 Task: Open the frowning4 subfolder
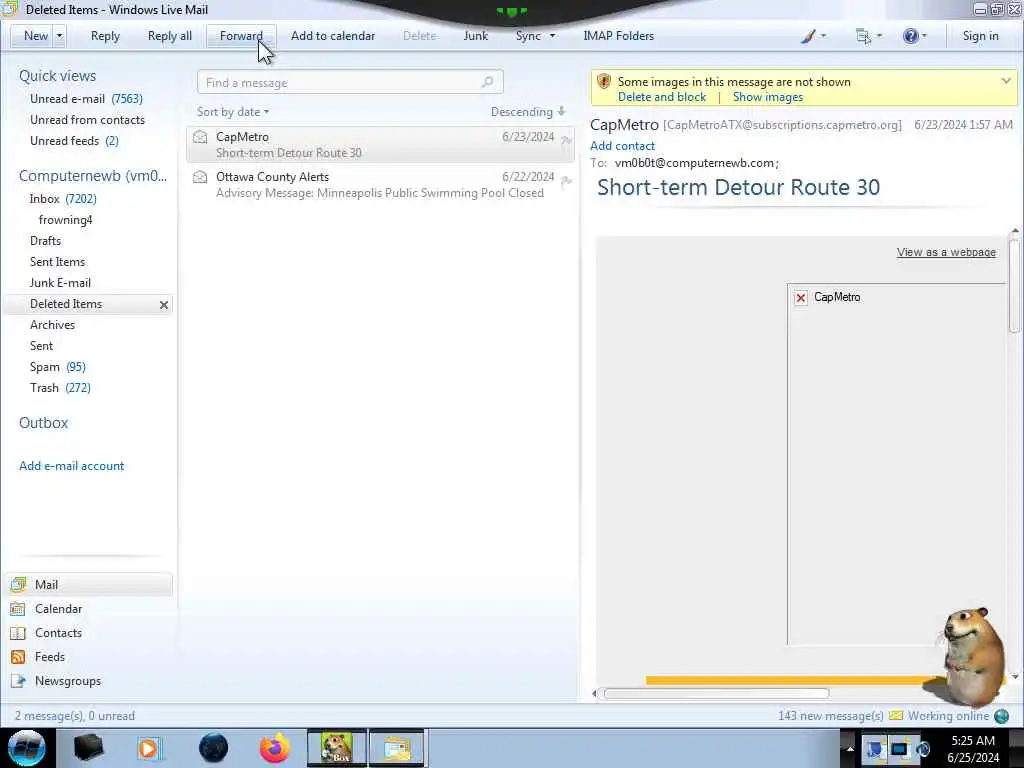(x=65, y=219)
